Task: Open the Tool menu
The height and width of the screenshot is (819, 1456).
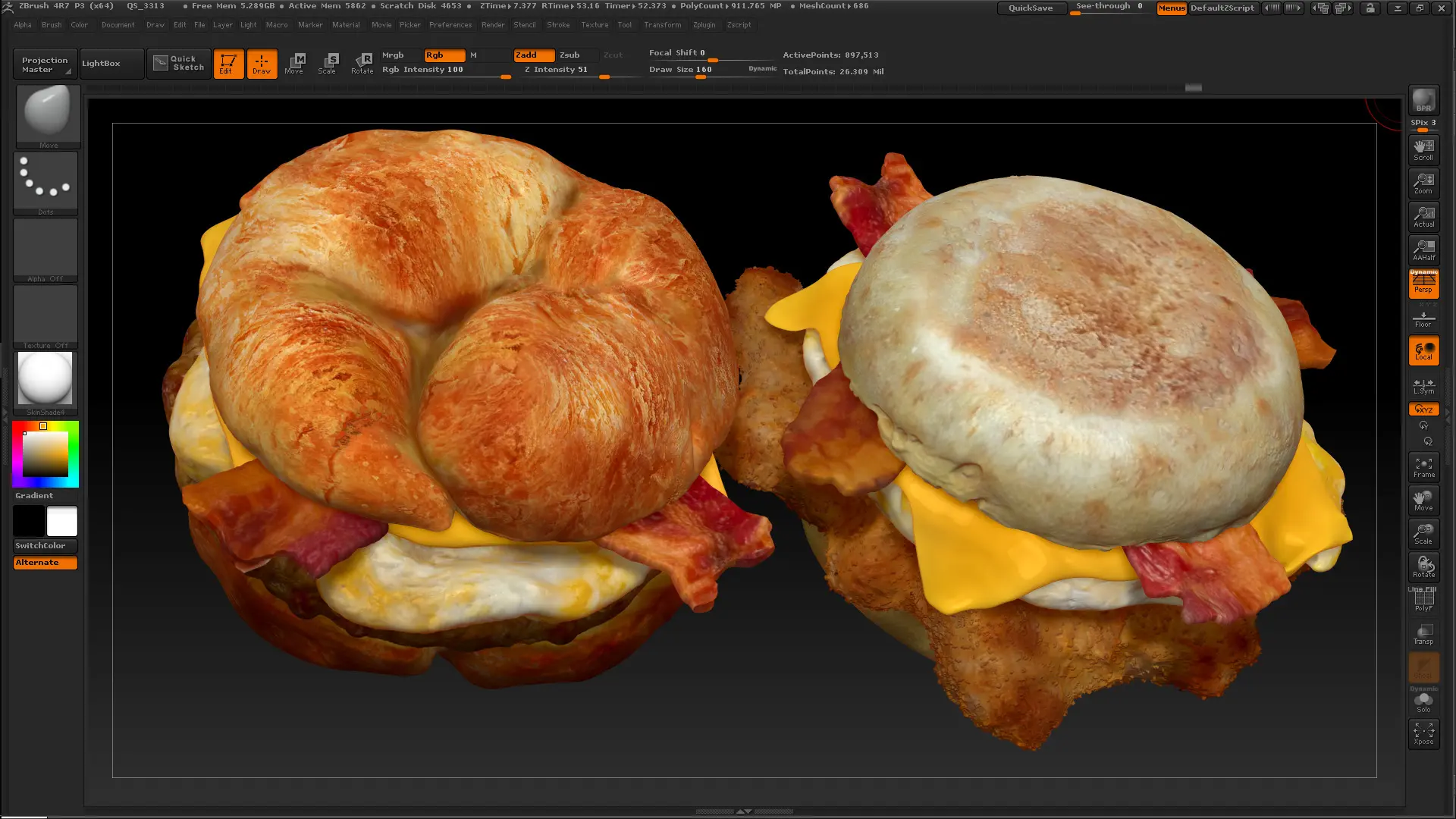Action: tap(624, 25)
